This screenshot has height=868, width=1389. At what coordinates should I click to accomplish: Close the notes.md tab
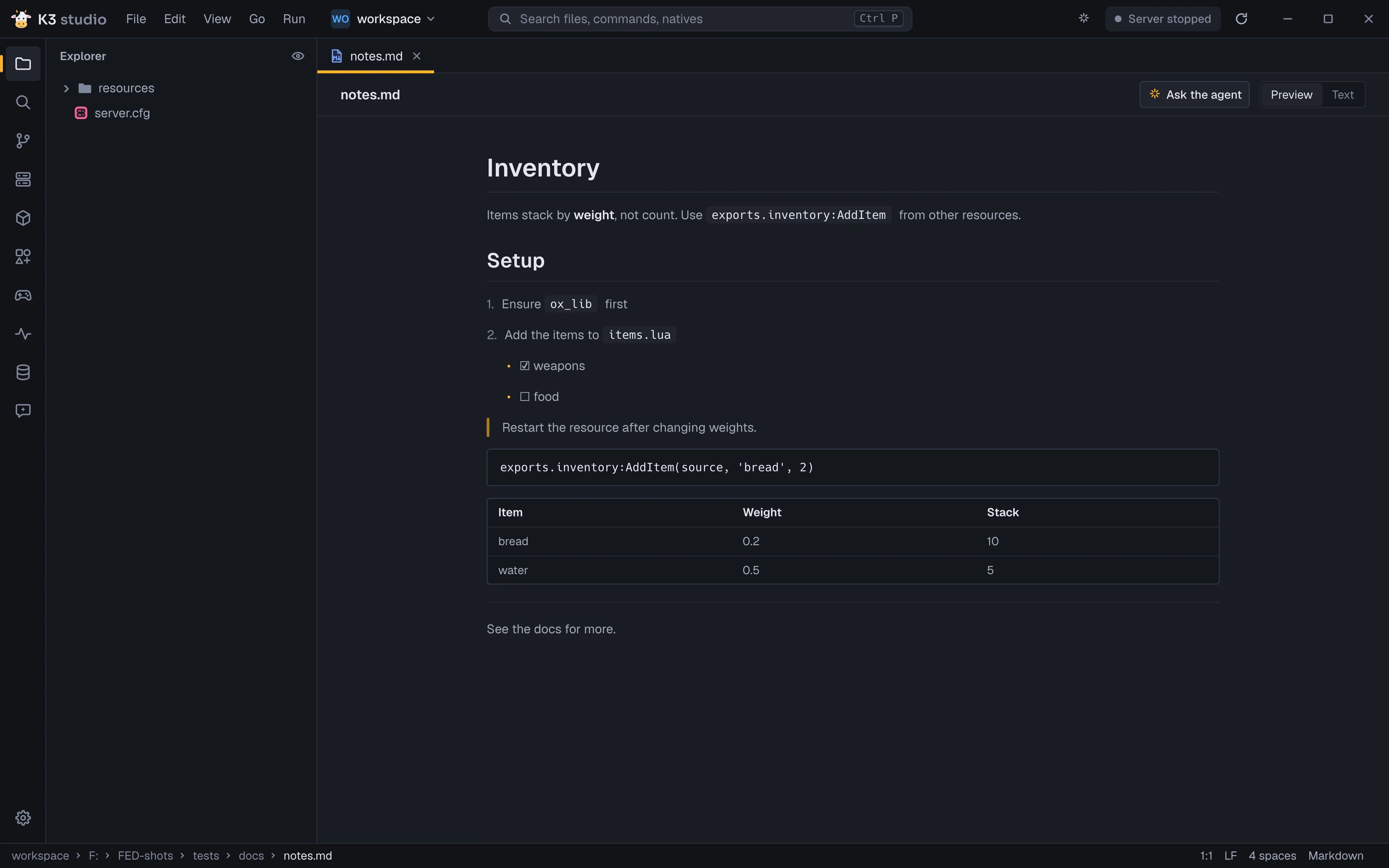417,56
